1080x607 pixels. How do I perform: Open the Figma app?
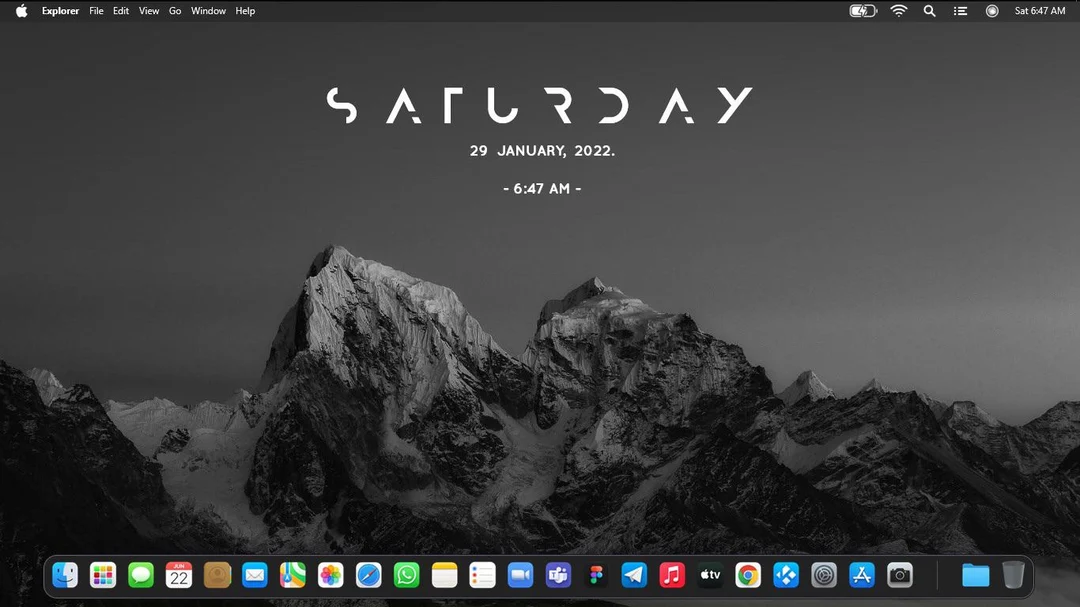pos(595,575)
